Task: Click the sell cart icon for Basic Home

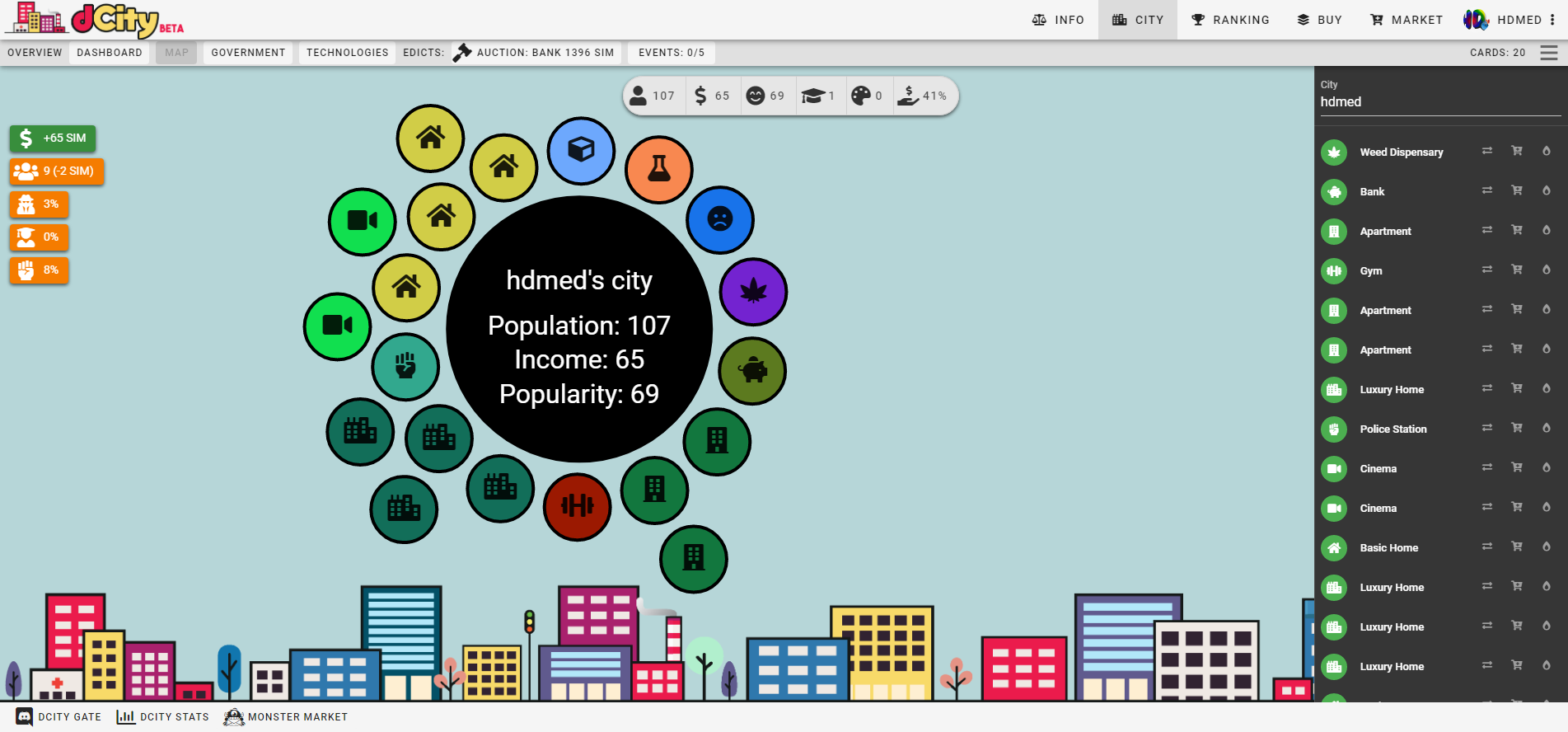Action: [x=1517, y=547]
